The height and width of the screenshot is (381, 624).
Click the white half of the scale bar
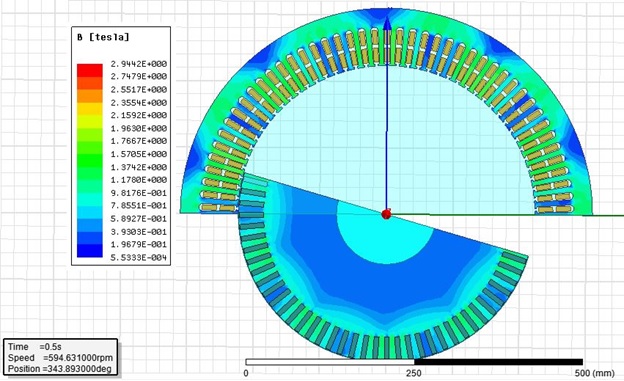coord(330,362)
